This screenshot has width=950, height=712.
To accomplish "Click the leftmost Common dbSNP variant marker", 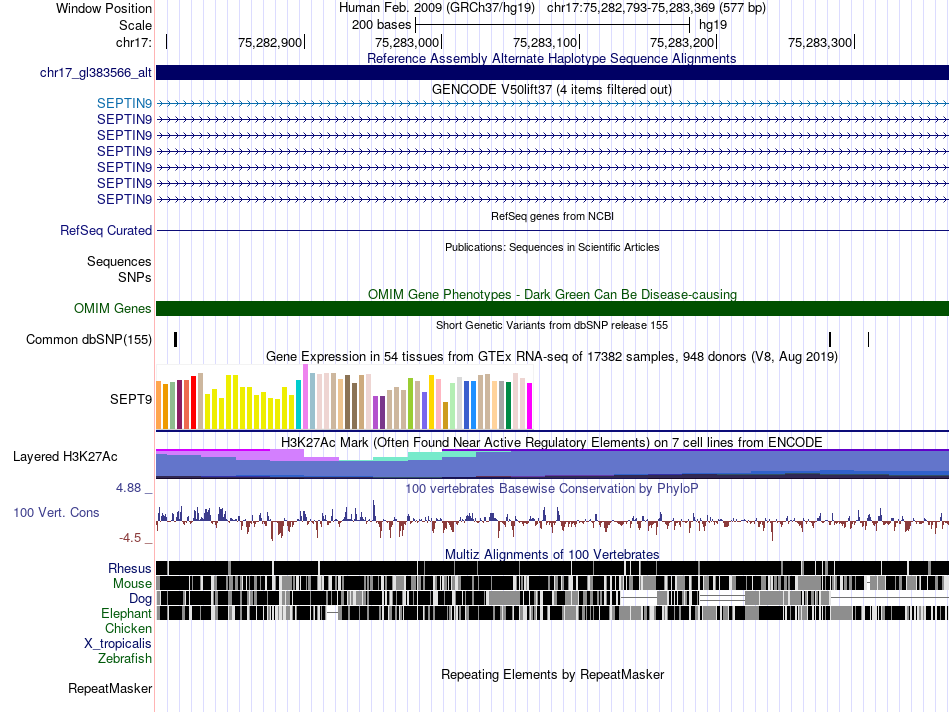I will point(176,339).
